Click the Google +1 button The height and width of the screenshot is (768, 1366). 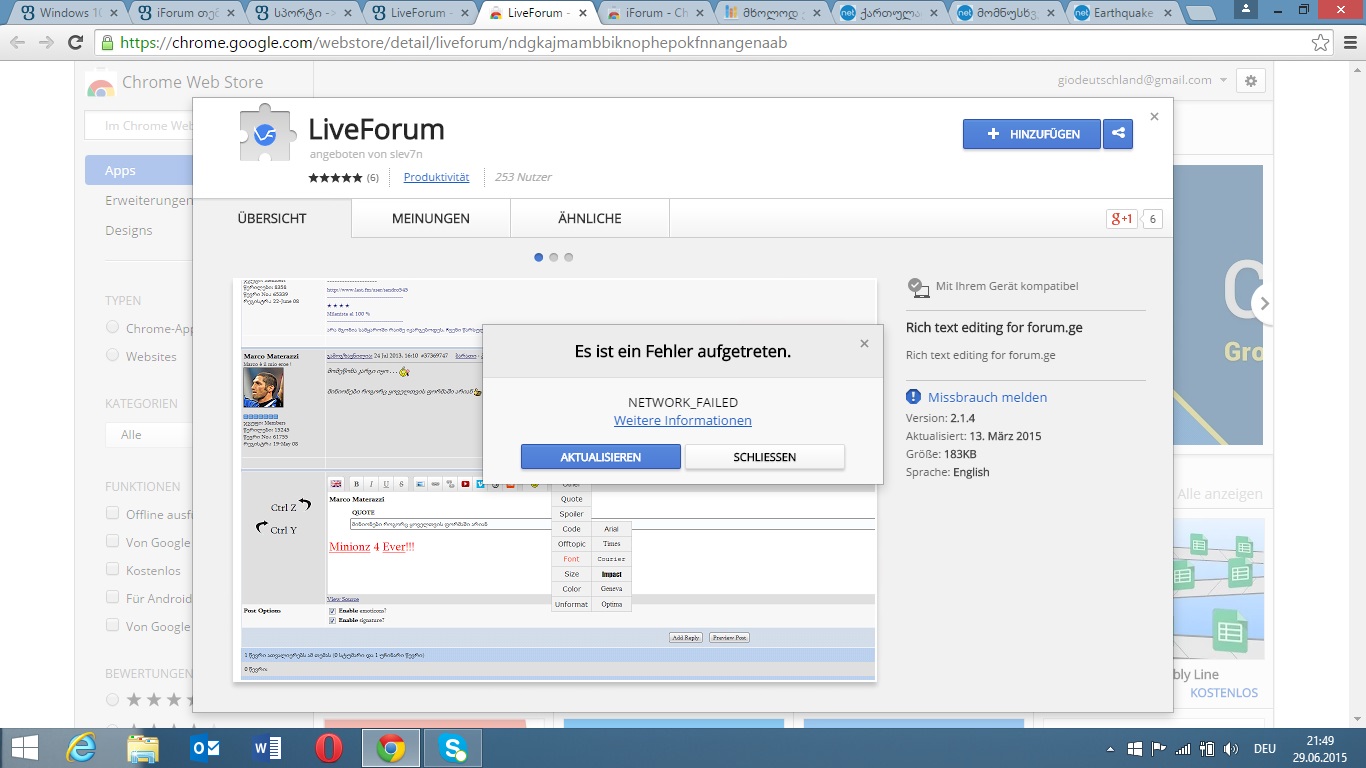click(x=1121, y=219)
